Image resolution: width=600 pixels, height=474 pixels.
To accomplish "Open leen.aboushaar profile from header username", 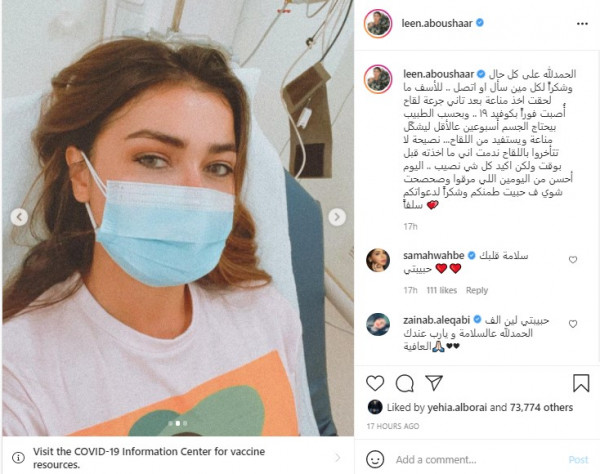I will point(437,23).
